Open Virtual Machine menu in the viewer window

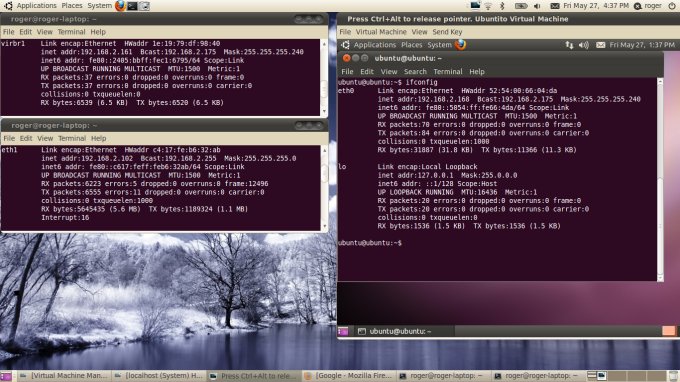pyautogui.click(x=381, y=32)
